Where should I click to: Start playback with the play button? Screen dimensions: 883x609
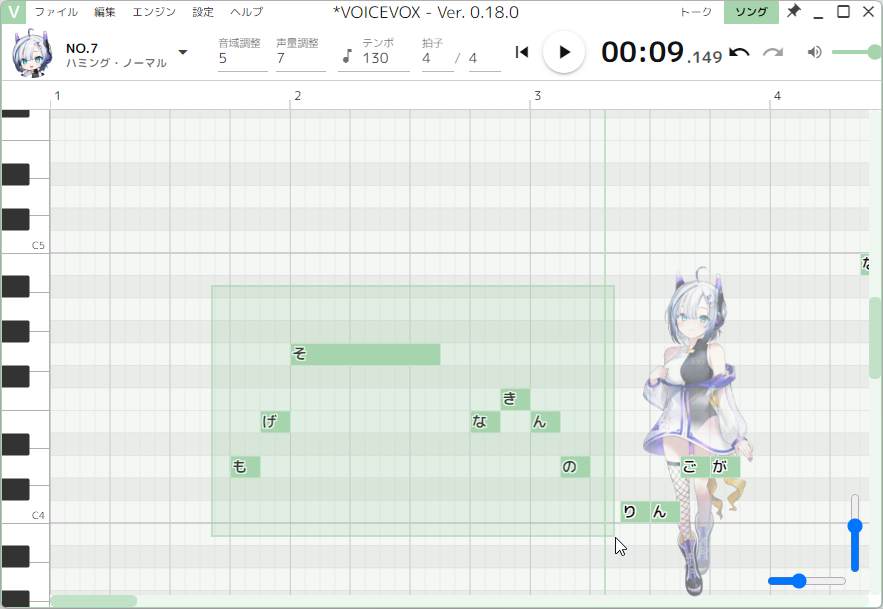[564, 52]
